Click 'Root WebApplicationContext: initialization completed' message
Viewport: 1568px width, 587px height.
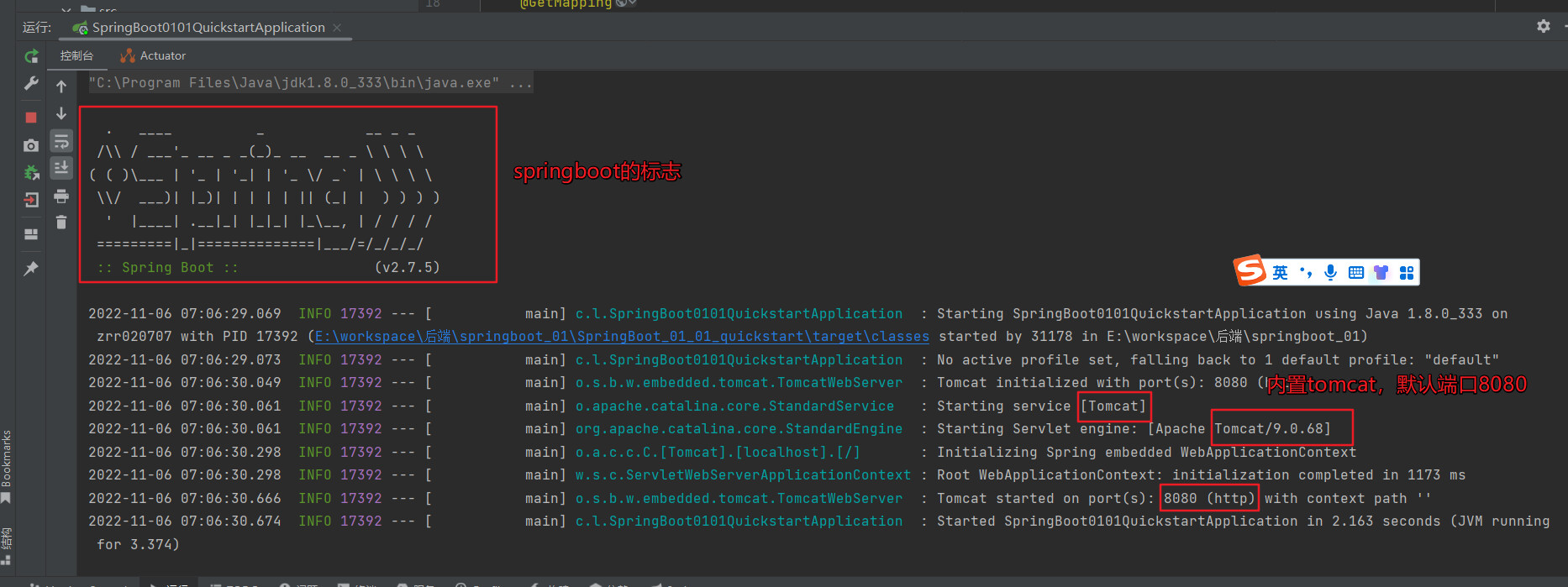[1201, 474]
